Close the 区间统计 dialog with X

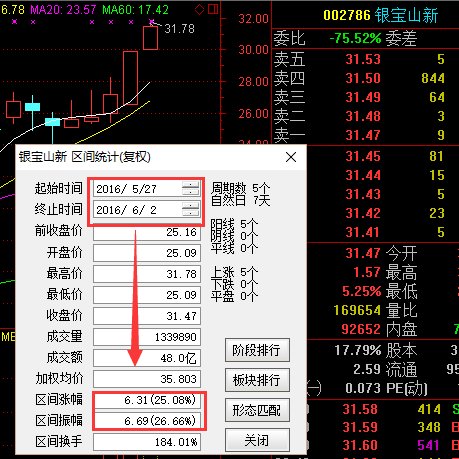(x=291, y=157)
